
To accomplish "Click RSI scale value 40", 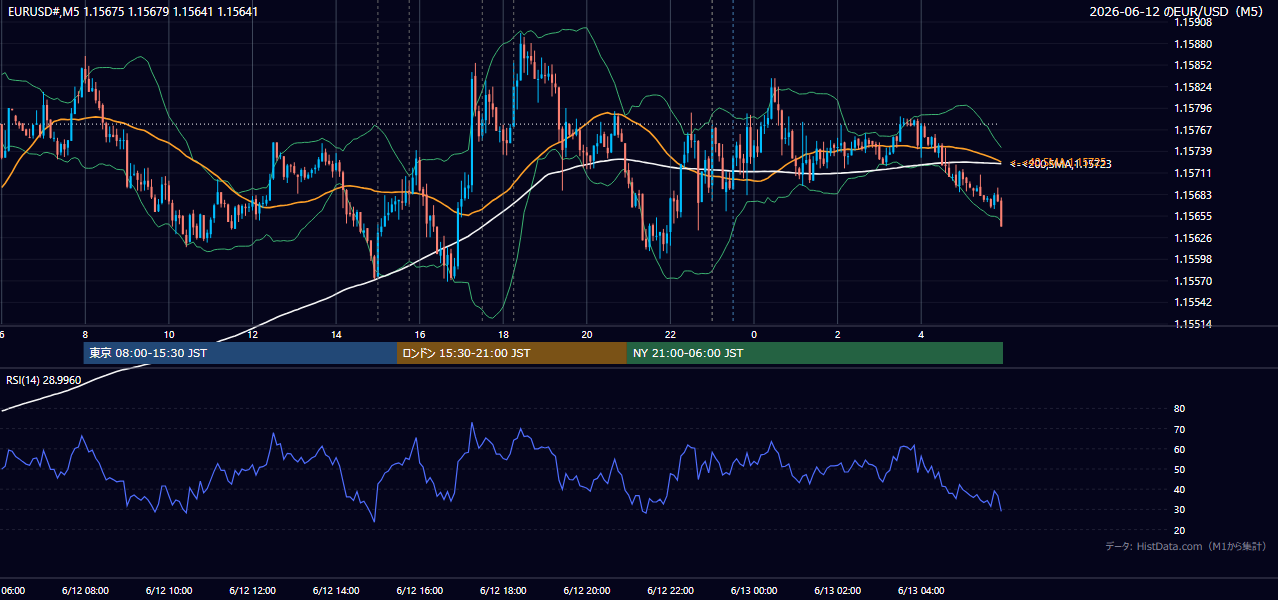I will (x=1179, y=489).
